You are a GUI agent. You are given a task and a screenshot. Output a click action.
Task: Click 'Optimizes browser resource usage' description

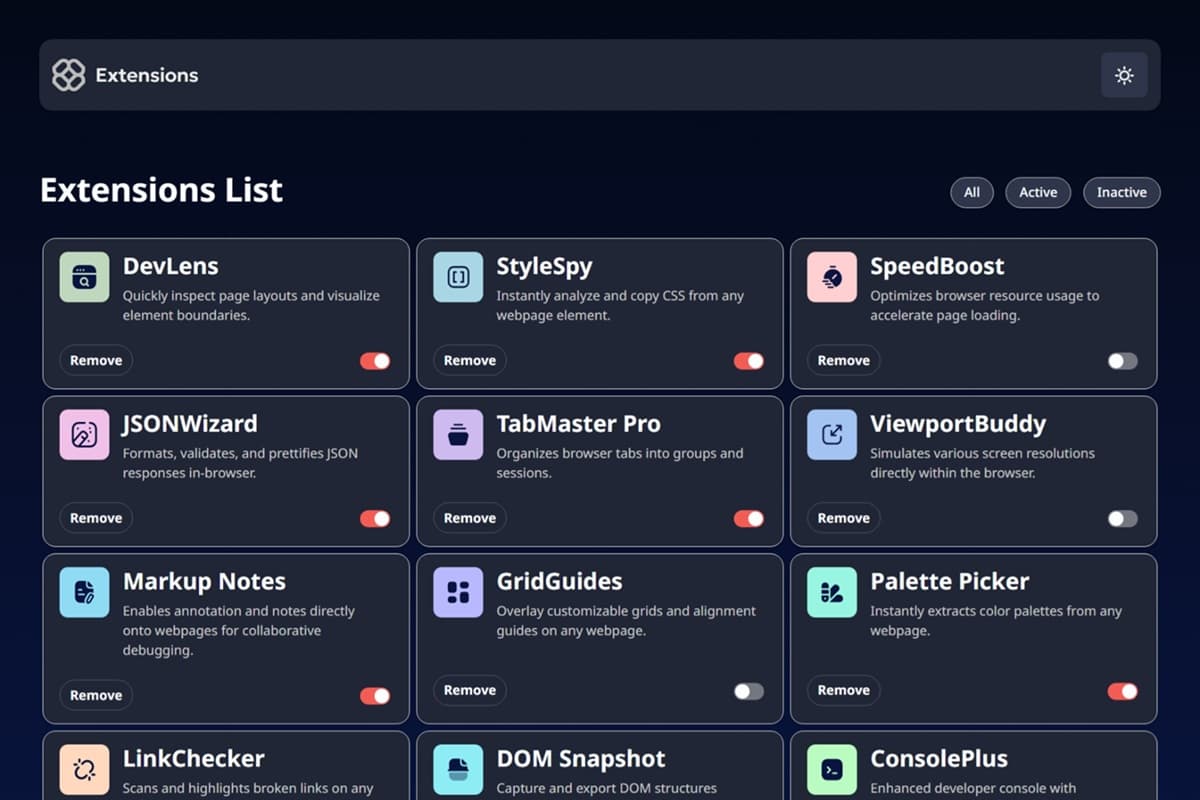(985, 305)
